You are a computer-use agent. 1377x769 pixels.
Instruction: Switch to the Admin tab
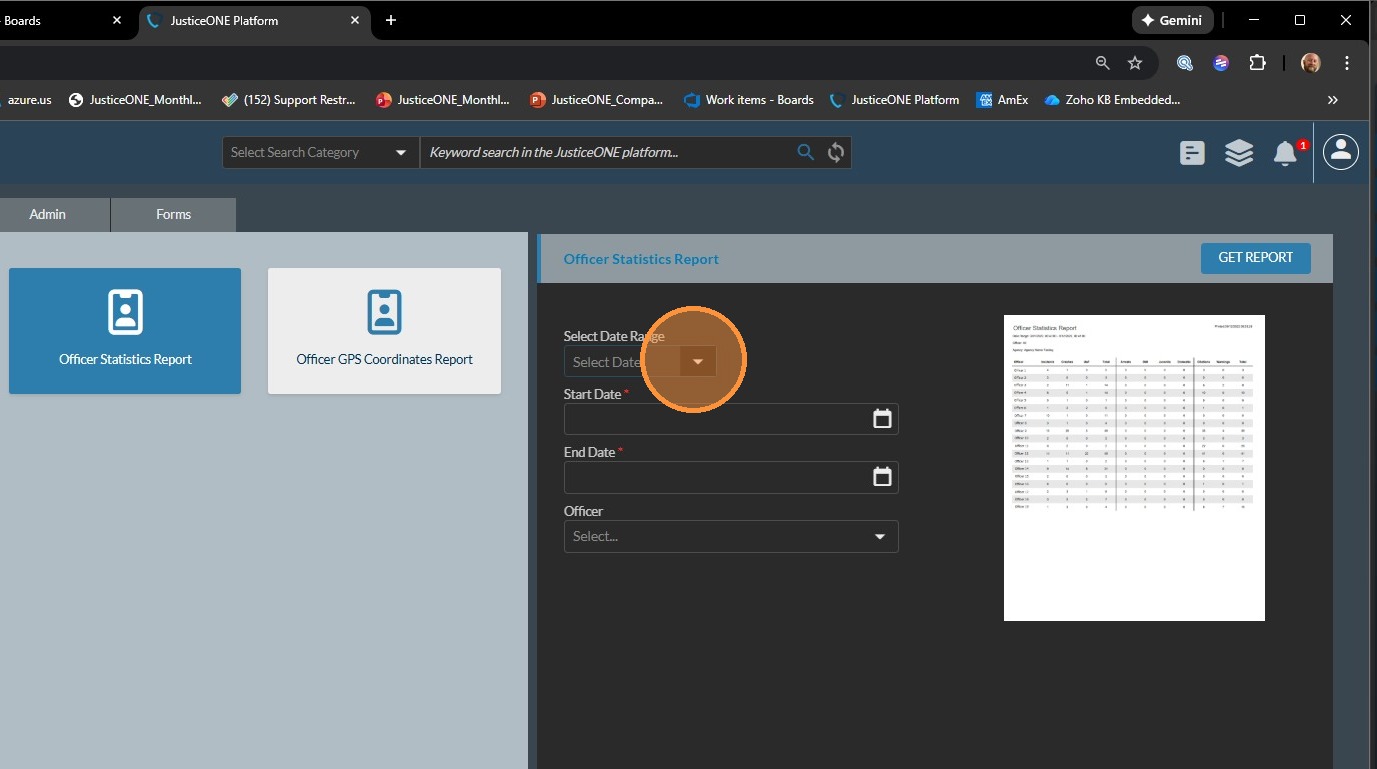click(x=47, y=214)
